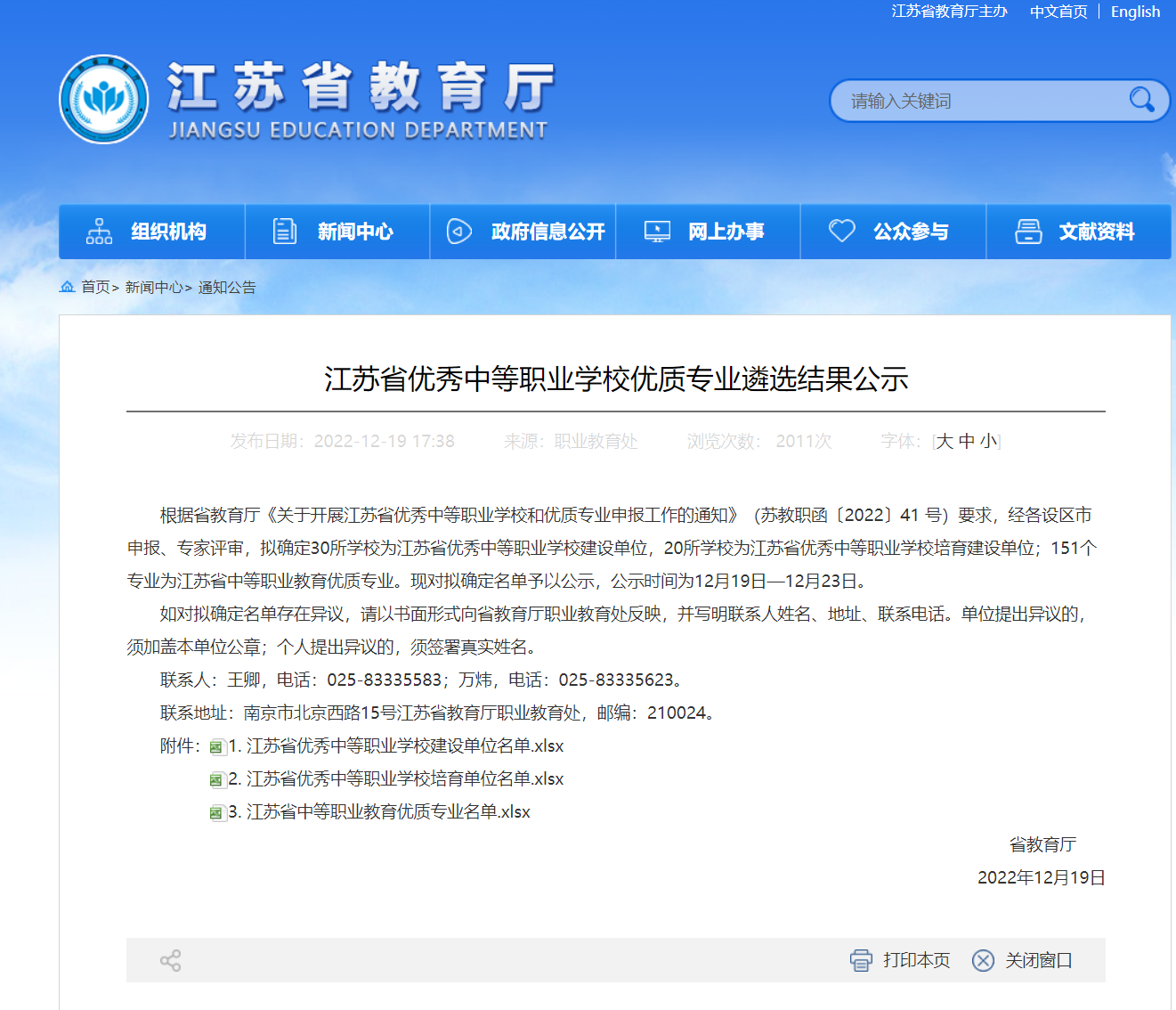Image resolution: width=1176 pixels, height=1010 pixels.
Task: Click the printer icon for 打印本页
Action: [x=861, y=960]
